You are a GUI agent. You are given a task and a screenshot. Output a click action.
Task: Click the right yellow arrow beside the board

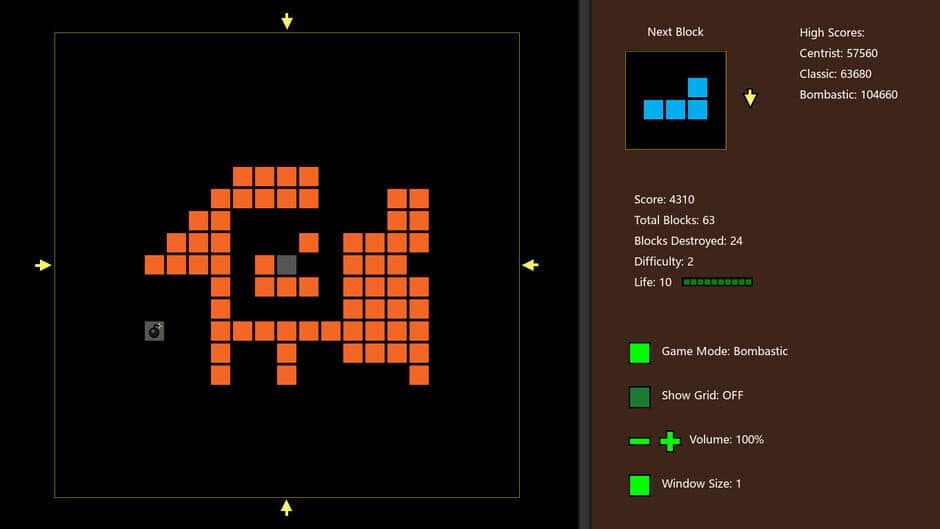point(530,265)
